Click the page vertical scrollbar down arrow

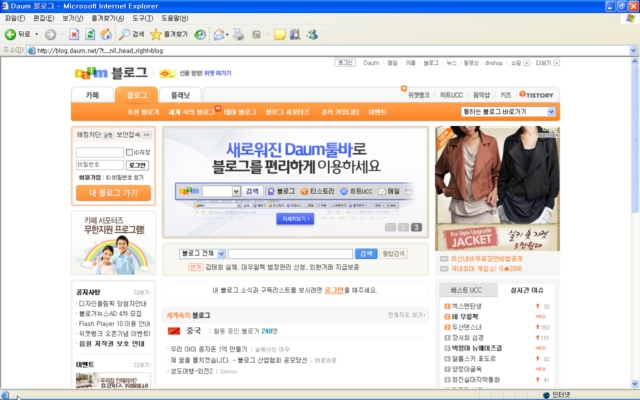(635, 384)
